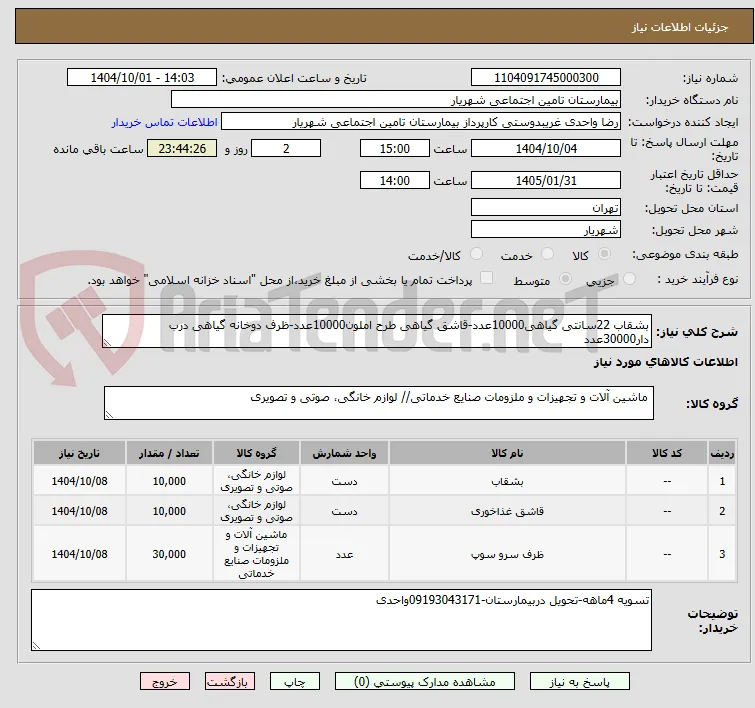Click remaining days field showing 2

(286, 148)
